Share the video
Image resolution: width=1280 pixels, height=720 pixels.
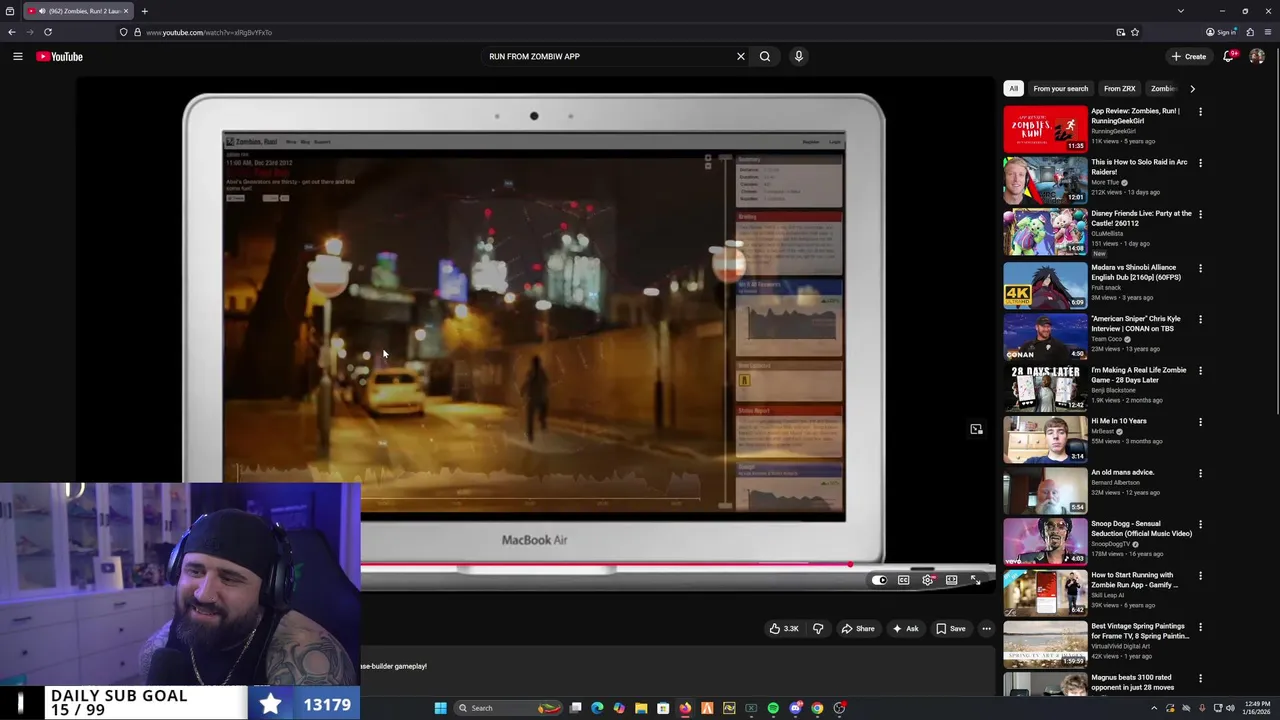[x=858, y=629]
